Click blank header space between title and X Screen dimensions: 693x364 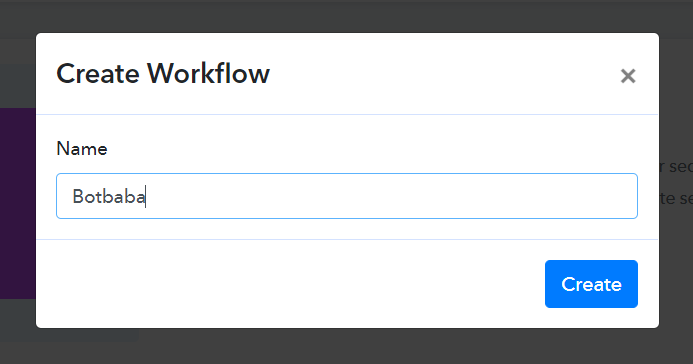click(x=442, y=74)
